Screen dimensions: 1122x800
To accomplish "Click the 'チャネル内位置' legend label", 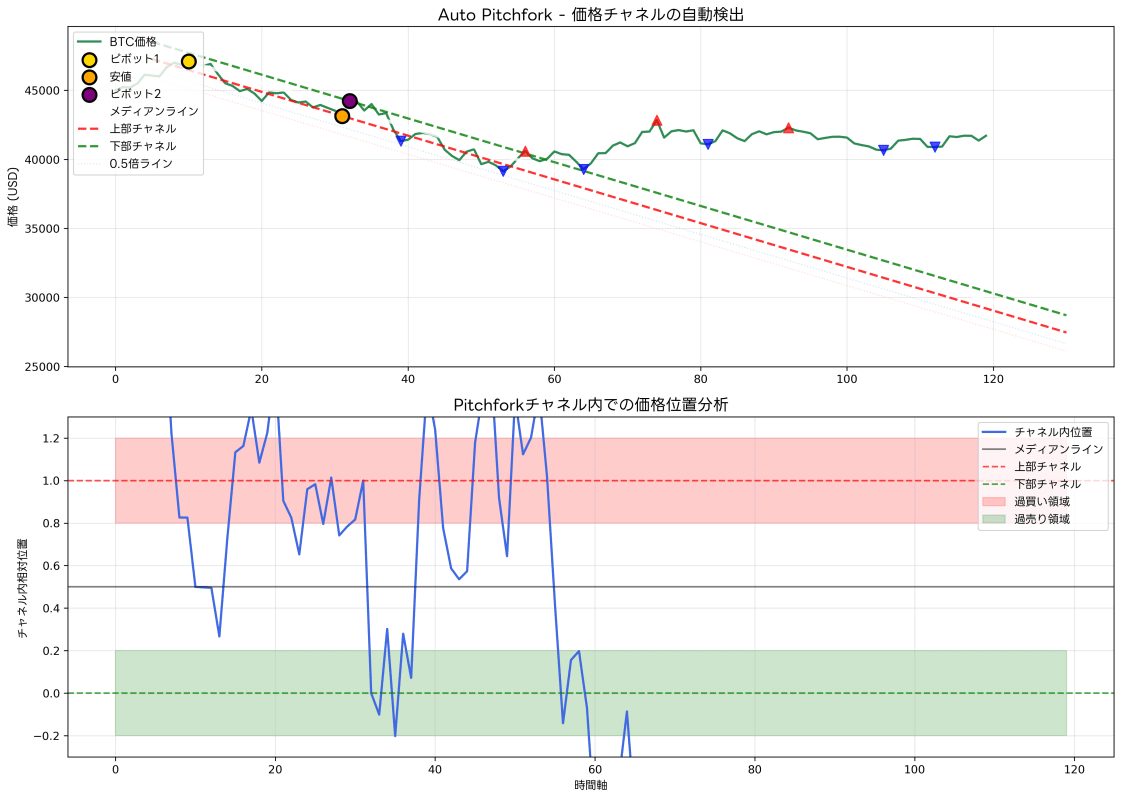I will point(1053,432).
